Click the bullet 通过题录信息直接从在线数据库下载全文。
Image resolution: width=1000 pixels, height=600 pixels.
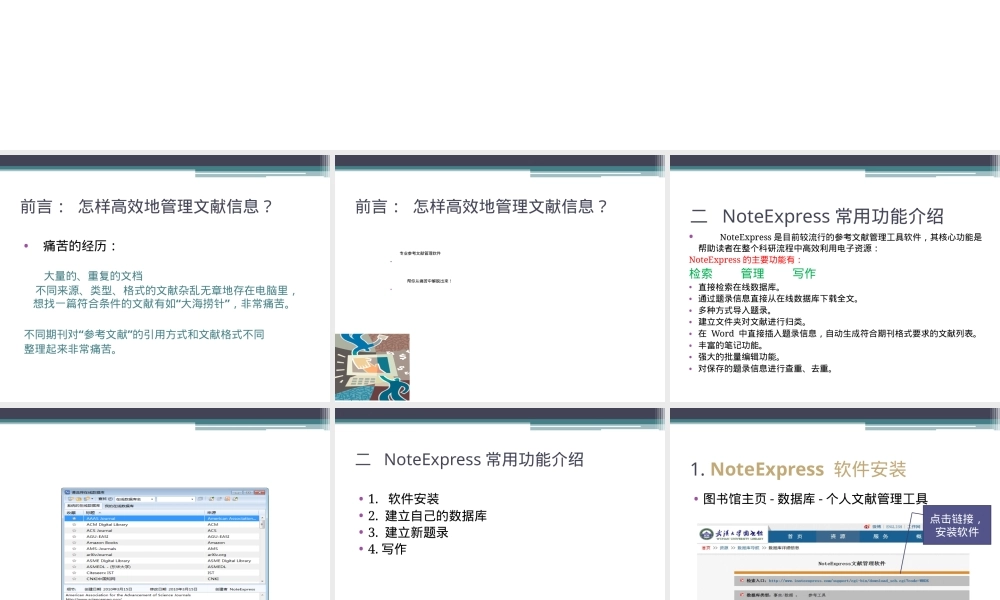click(778, 299)
